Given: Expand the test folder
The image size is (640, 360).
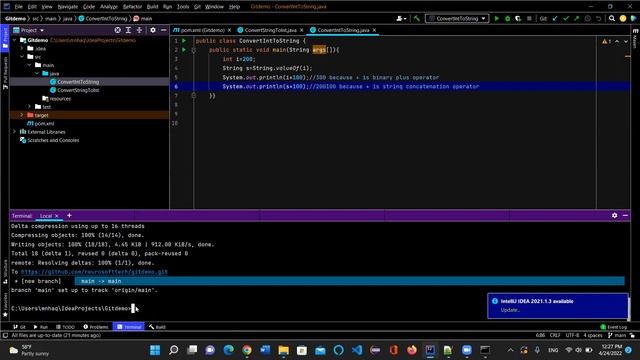Looking at the screenshot, I should [x=29, y=107].
